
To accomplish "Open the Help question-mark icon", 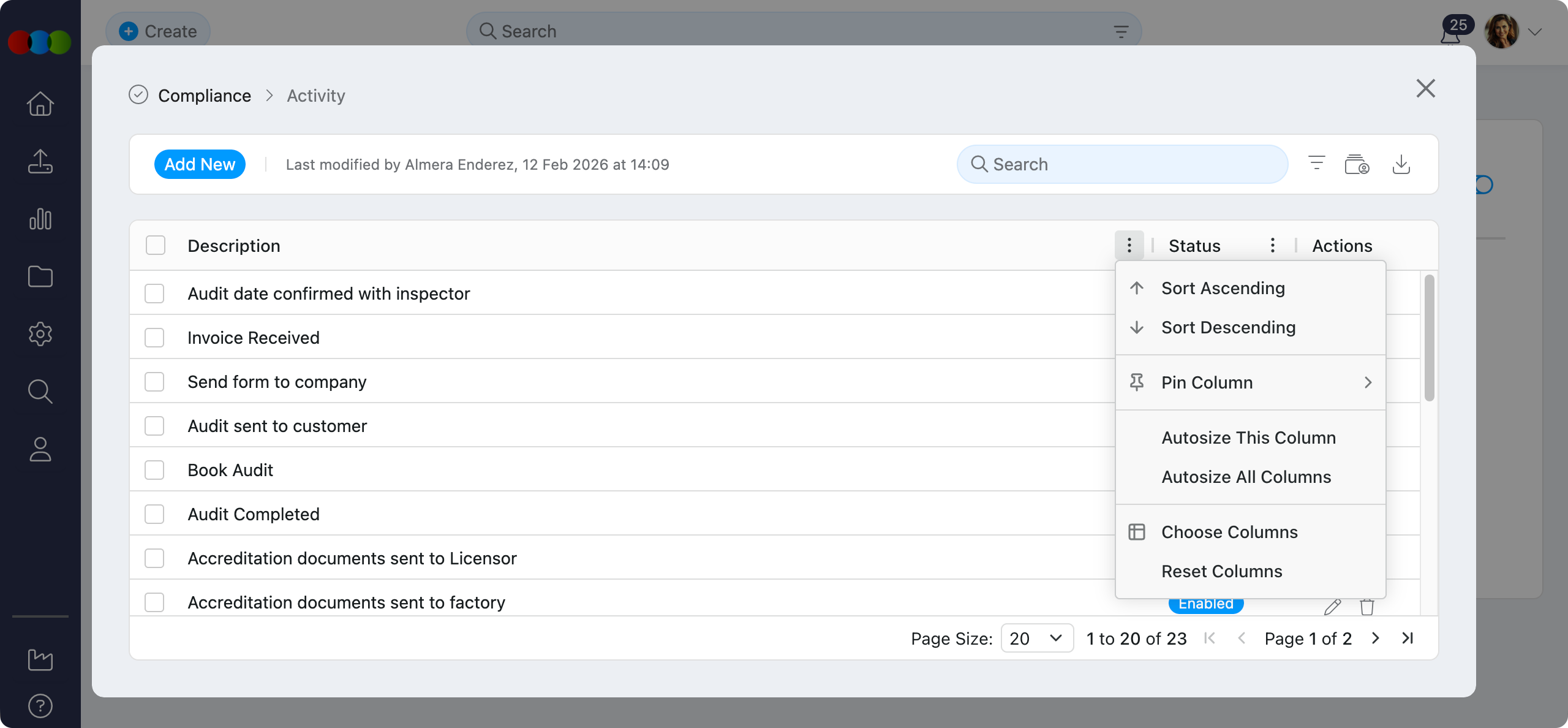I will point(40,705).
